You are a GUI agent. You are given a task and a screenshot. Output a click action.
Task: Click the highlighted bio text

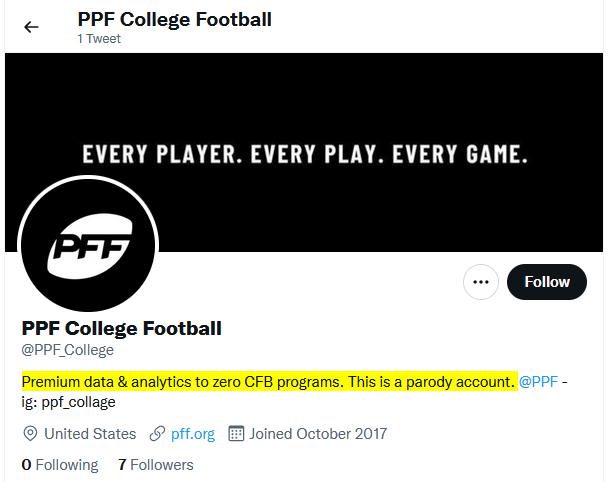(x=268, y=382)
